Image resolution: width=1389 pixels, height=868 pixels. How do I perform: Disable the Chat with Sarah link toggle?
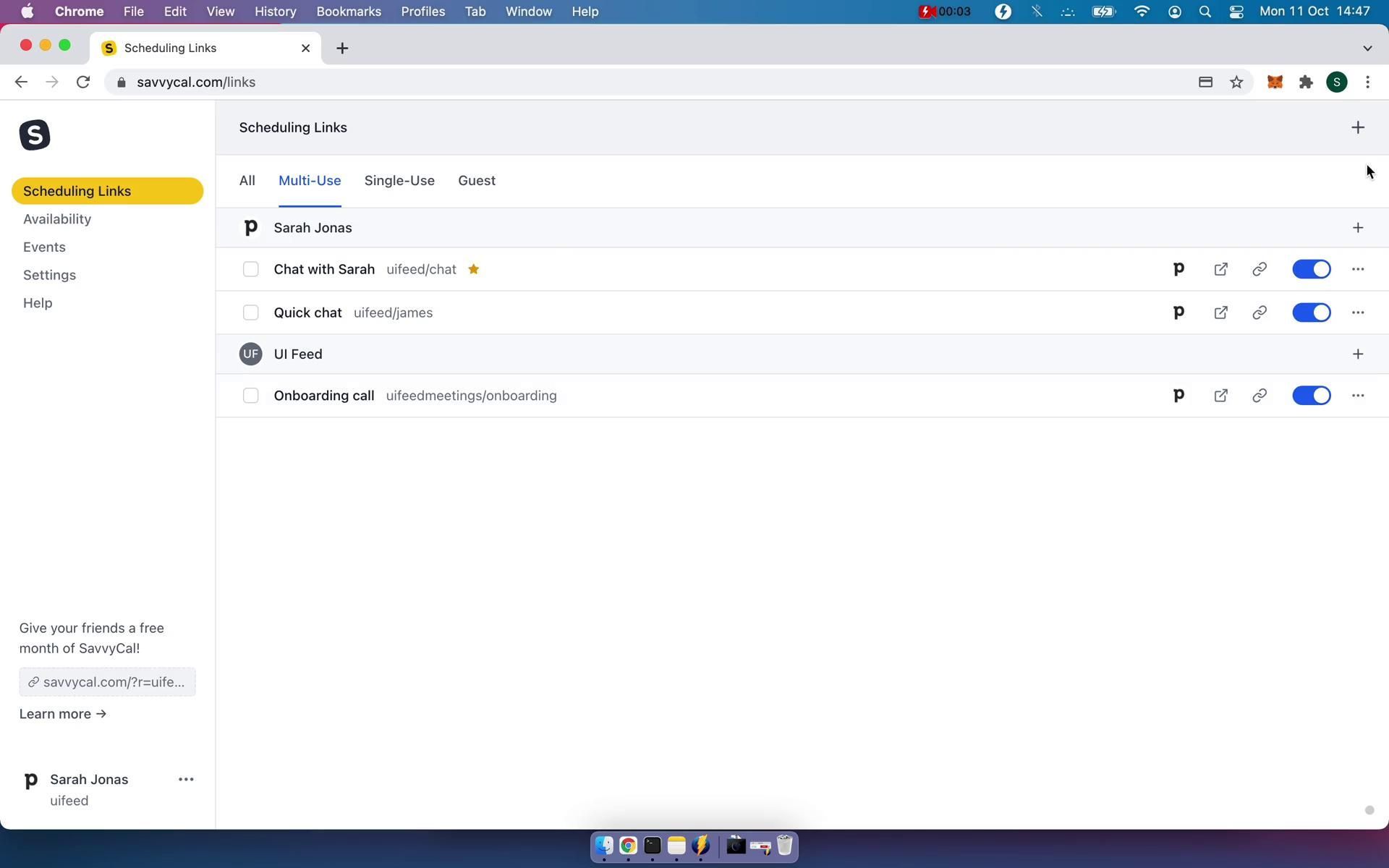click(1311, 268)
